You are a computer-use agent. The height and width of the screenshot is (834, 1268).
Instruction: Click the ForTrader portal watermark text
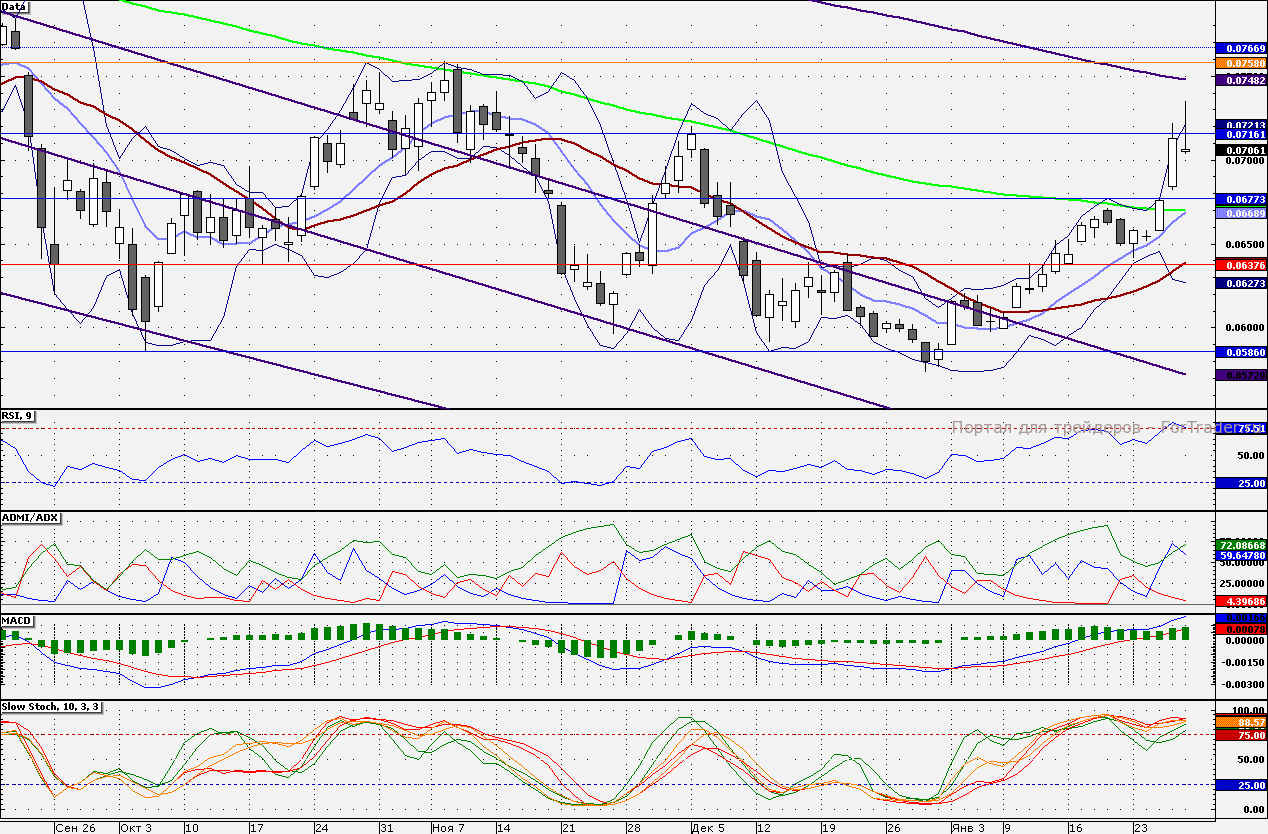pyautogui.click(x=1090, y=427)
